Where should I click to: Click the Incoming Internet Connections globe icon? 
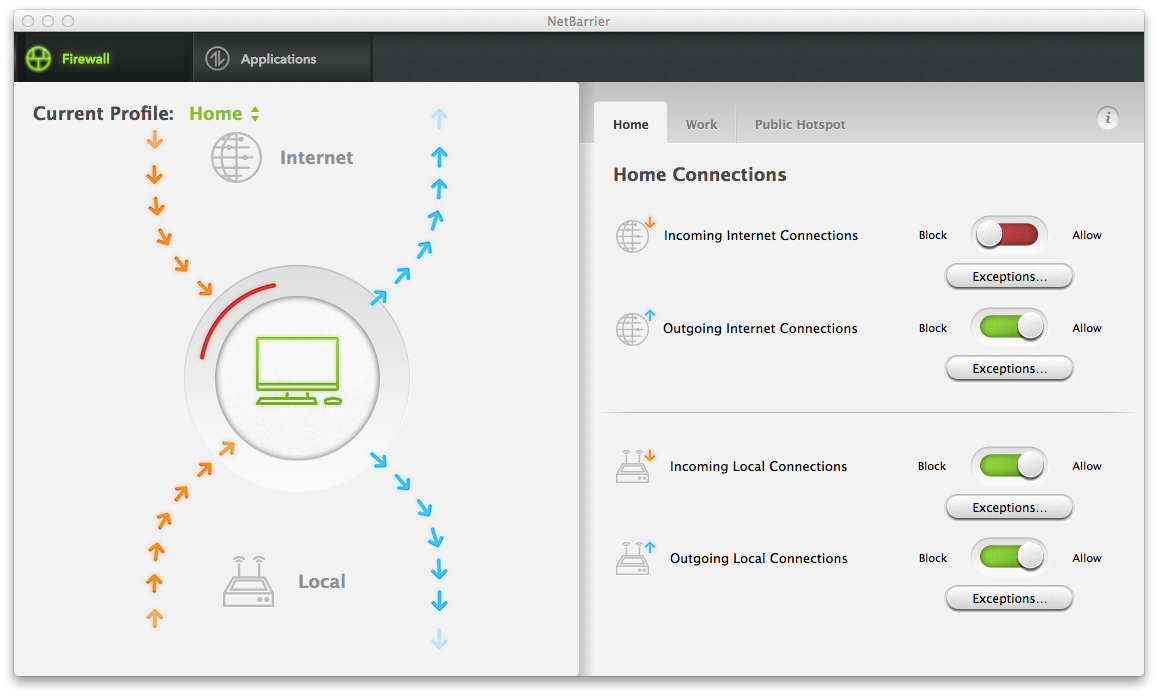634,235
